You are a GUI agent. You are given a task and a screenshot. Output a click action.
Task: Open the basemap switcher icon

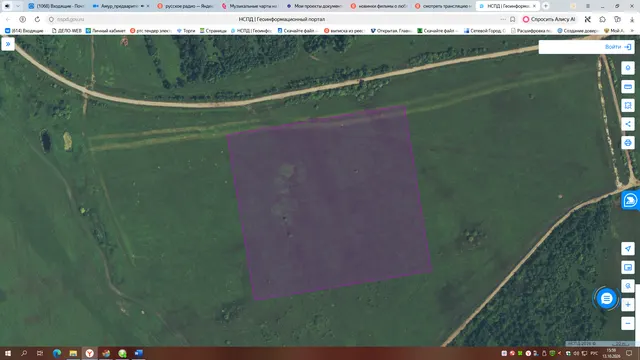[x=628, y=267]
